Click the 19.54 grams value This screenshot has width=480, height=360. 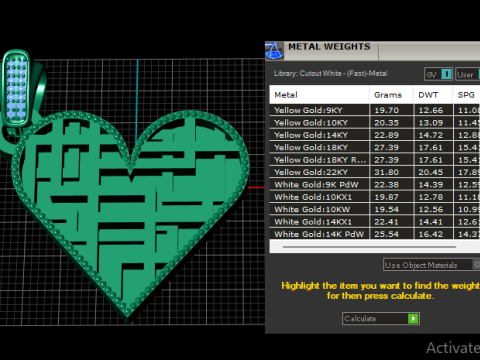click(x=386, y=209)
